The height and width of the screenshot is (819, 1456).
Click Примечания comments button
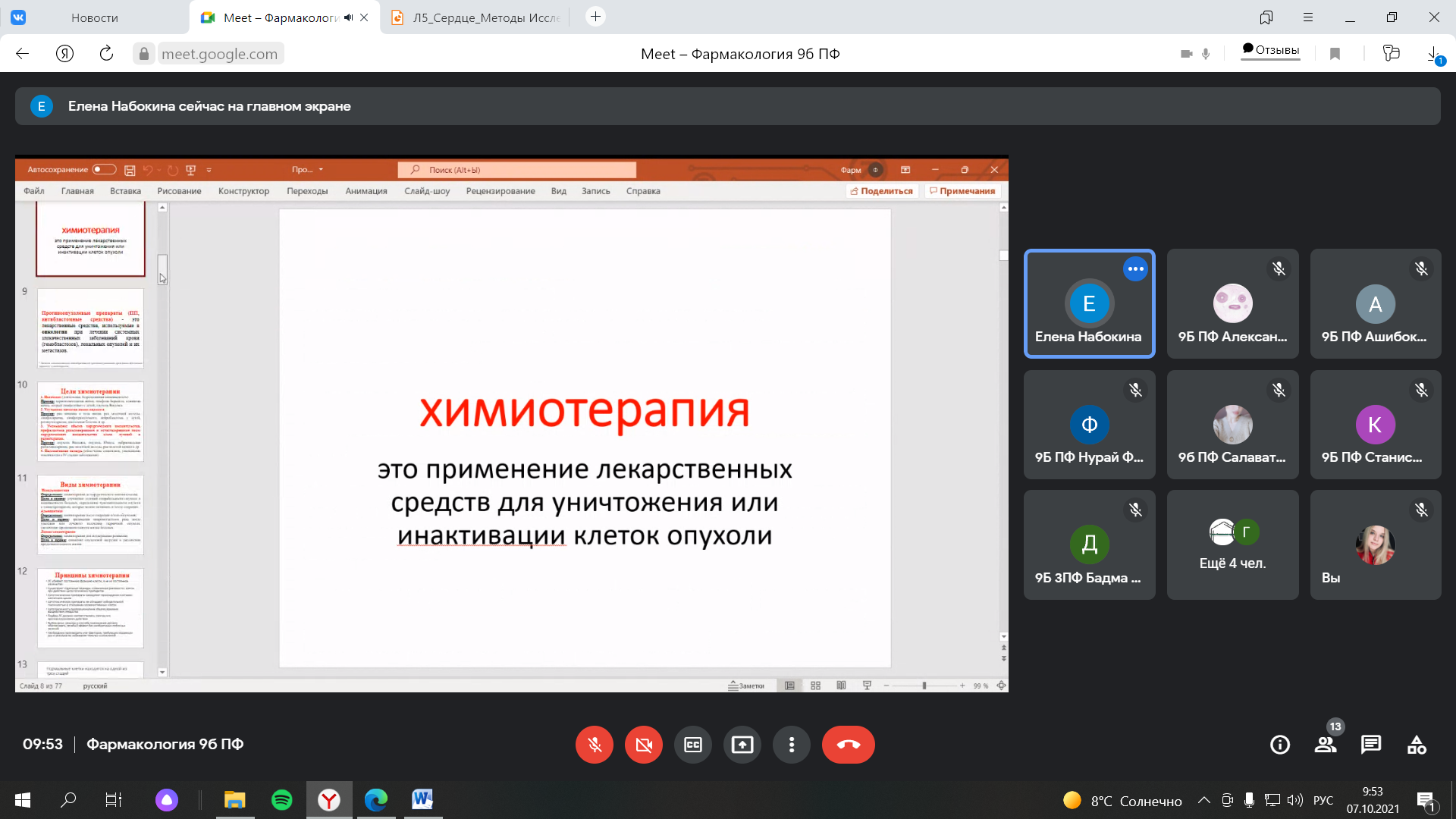pos(962,191)
